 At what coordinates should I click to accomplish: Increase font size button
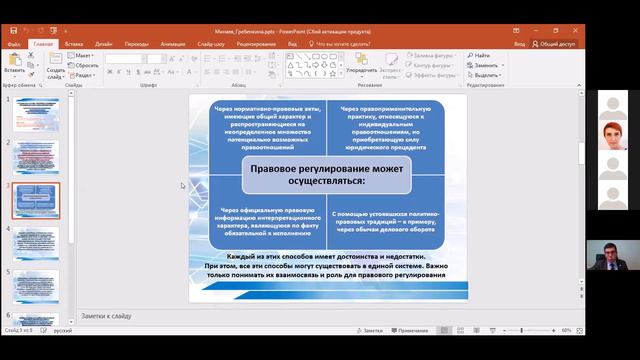tap(172, 59)
